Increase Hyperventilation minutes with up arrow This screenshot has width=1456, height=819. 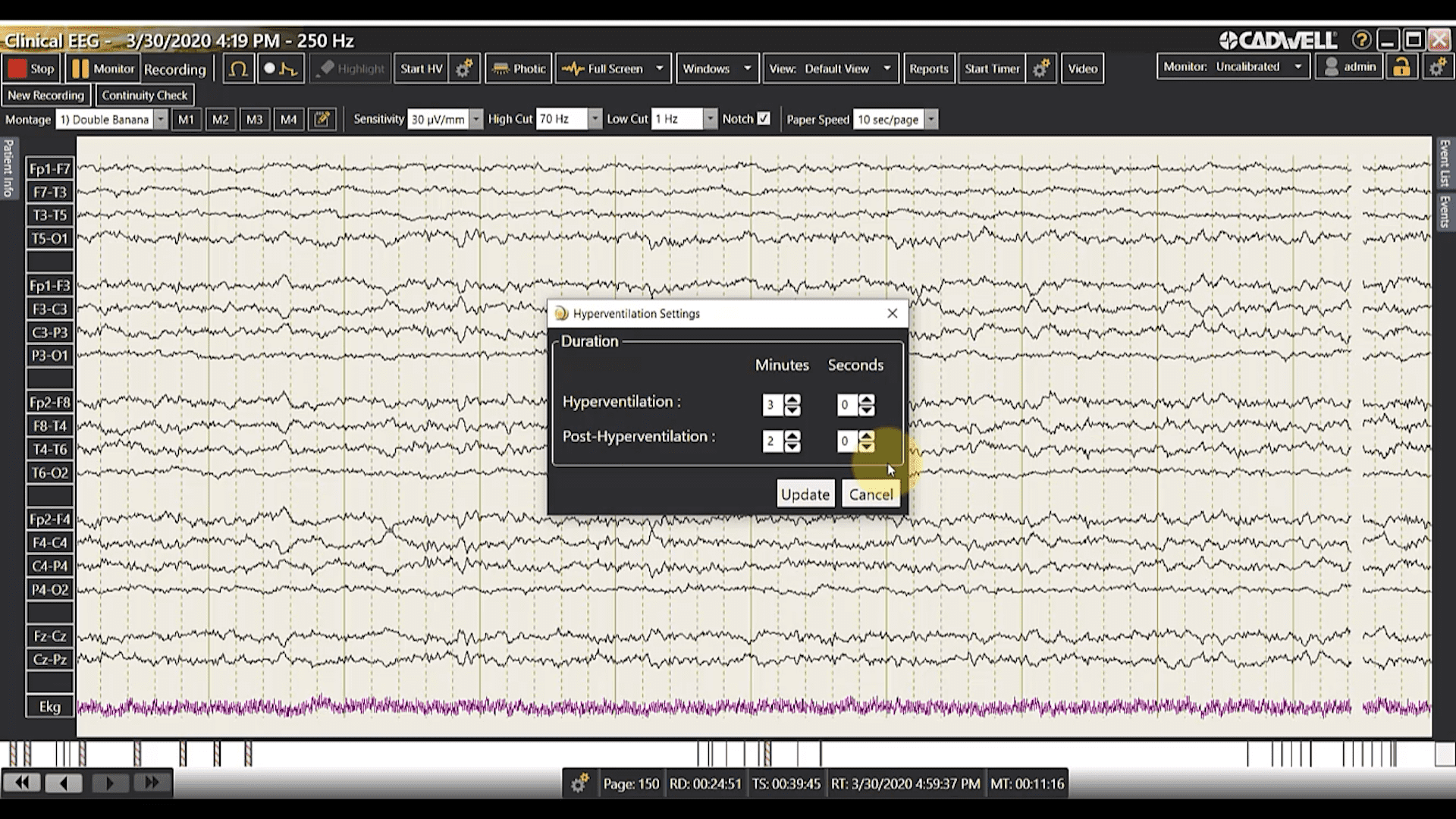click(x=792, y=399)
